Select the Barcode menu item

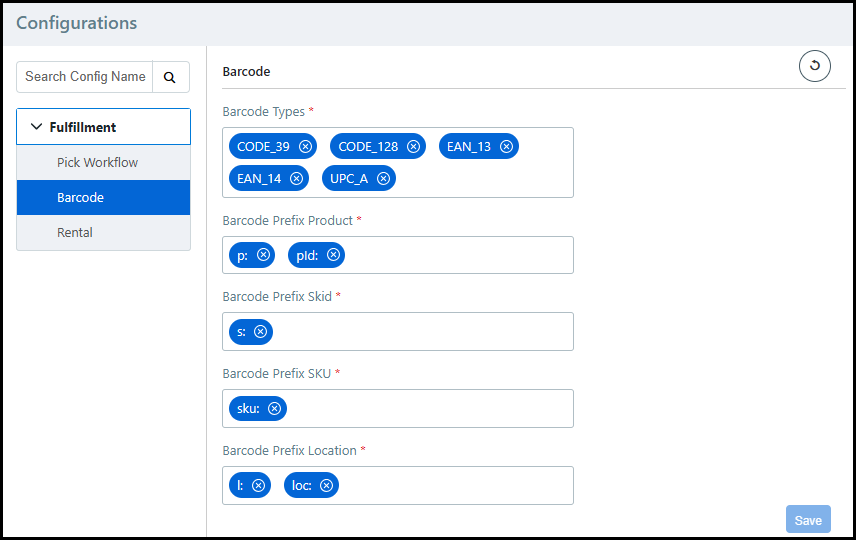coord(80,198)
